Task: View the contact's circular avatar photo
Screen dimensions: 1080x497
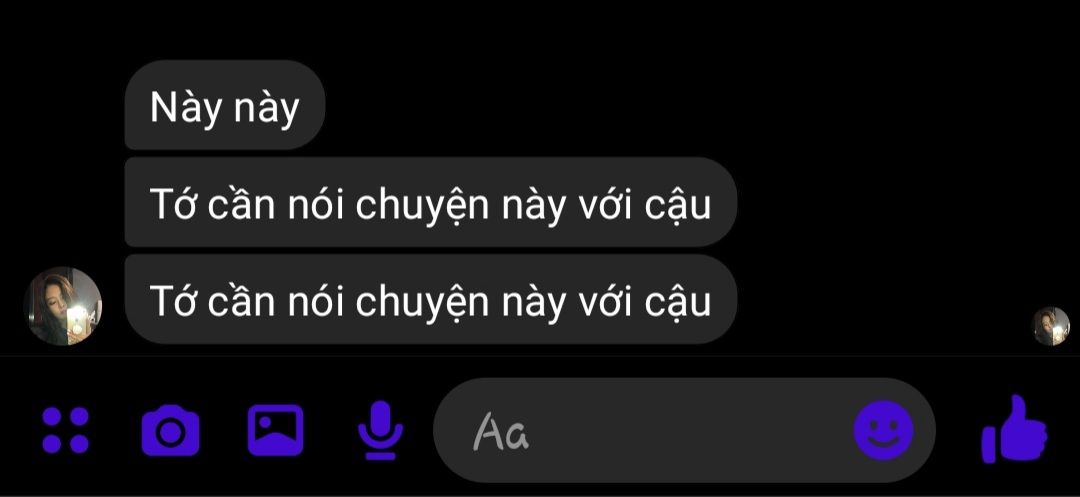Action: [63, 306]
